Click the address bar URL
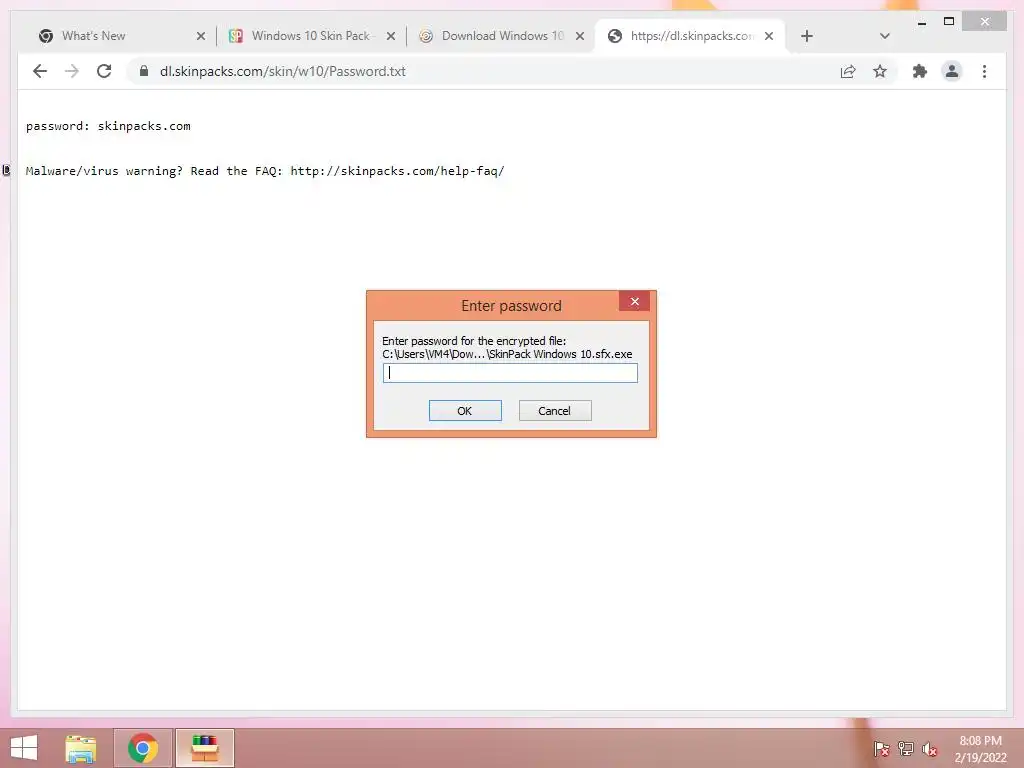Screen dimensions: 1024x768 282,71
